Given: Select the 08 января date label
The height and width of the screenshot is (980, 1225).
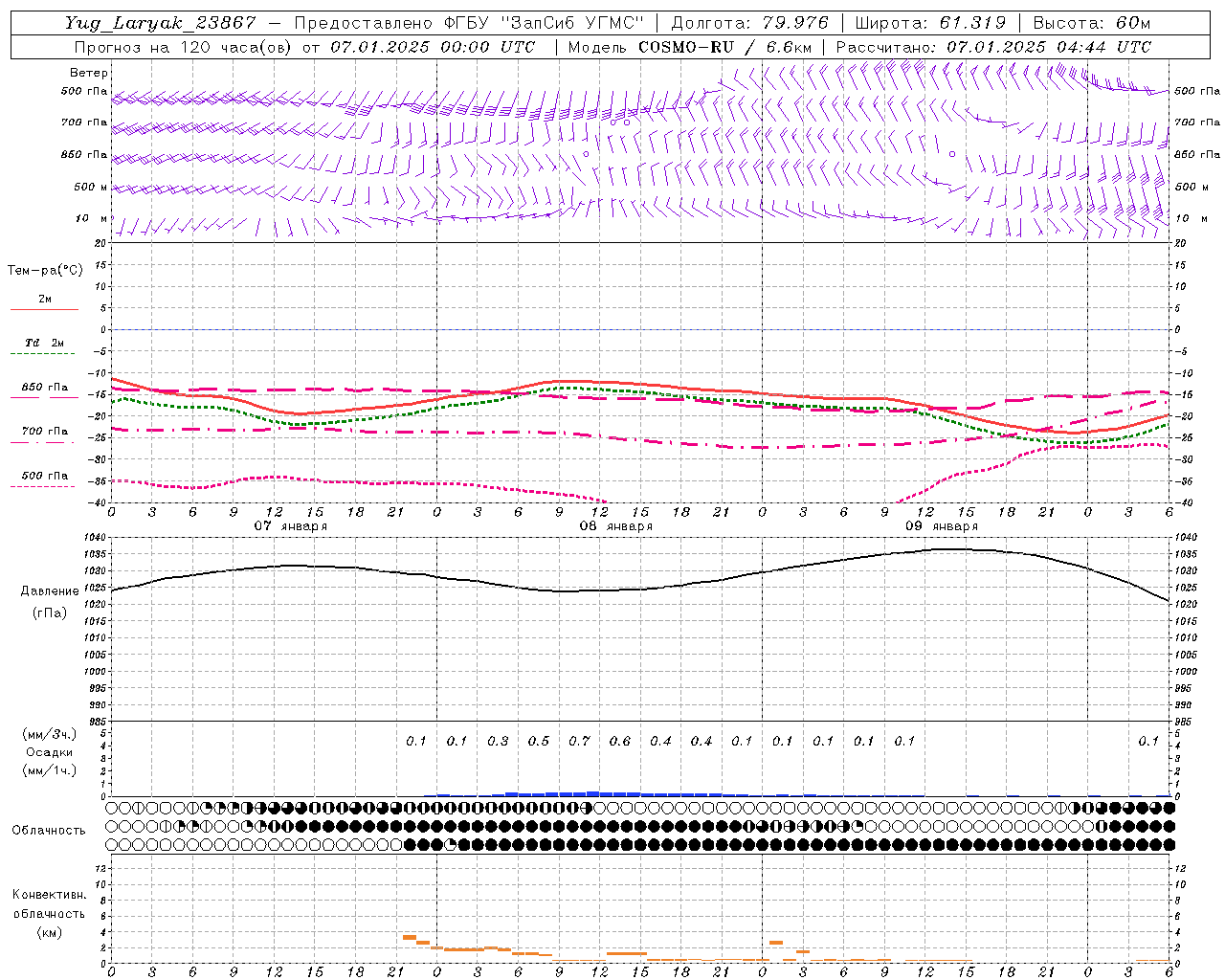Looking at the screenshot, I should click(616, 526).
